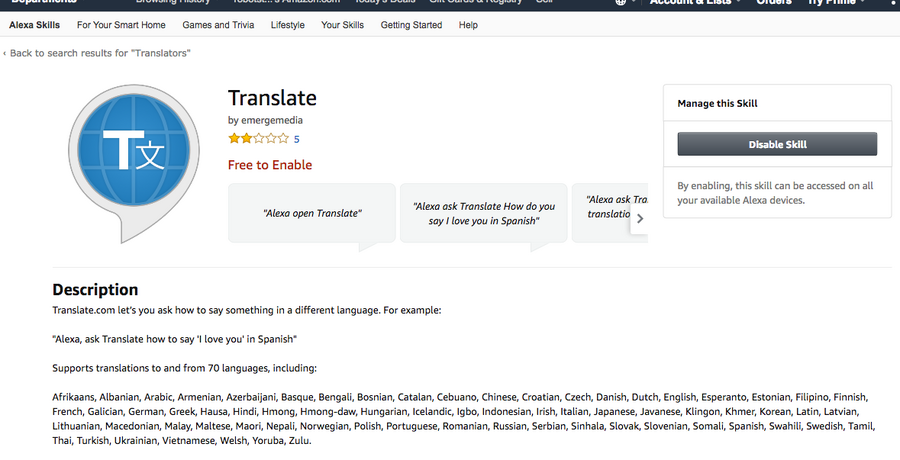This screenshot has width=900, height=460.
Task: Open the 5 customer reviews link
Action: pyautogui.click(x=297, y=139)
